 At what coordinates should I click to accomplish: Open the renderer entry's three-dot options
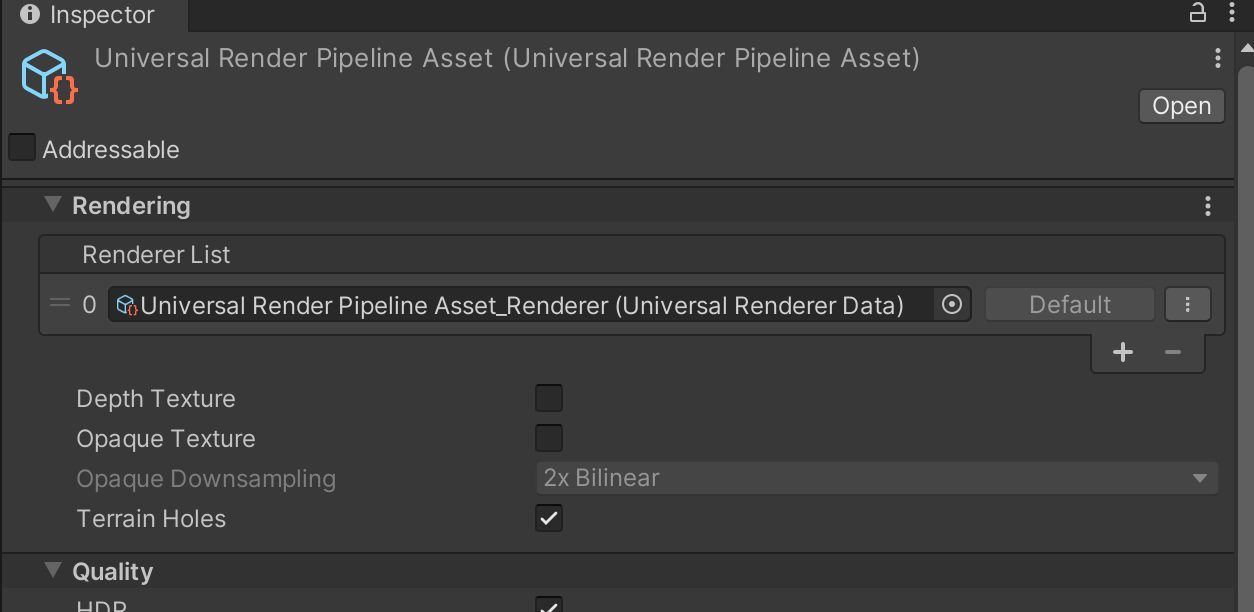pos(1188,305)
